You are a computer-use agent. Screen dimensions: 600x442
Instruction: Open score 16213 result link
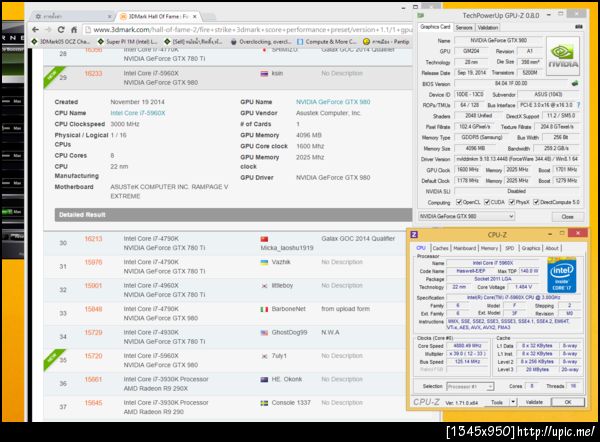(93, 239)
